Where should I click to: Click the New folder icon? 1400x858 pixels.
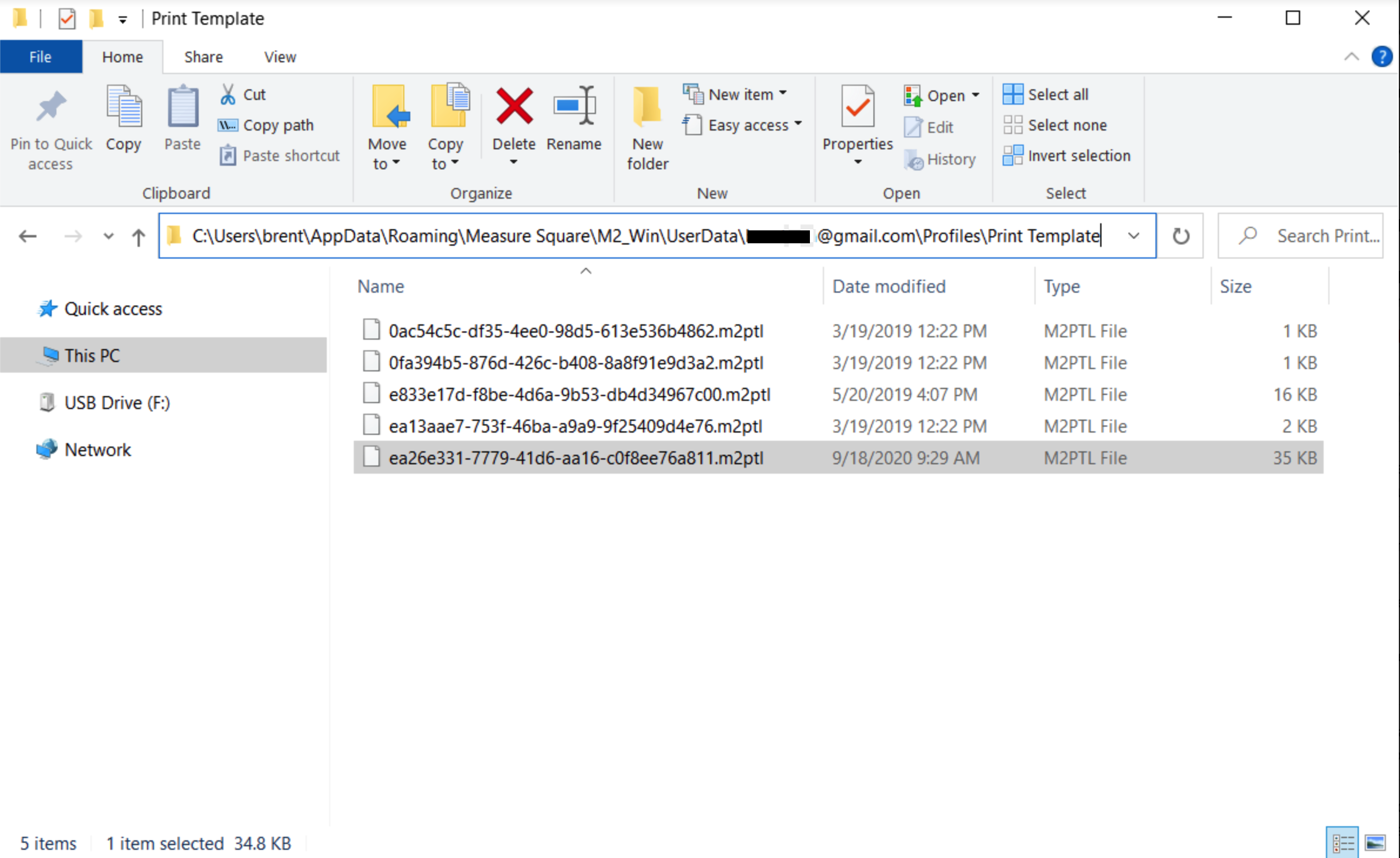pyautogui.click(x=647, y=107)
